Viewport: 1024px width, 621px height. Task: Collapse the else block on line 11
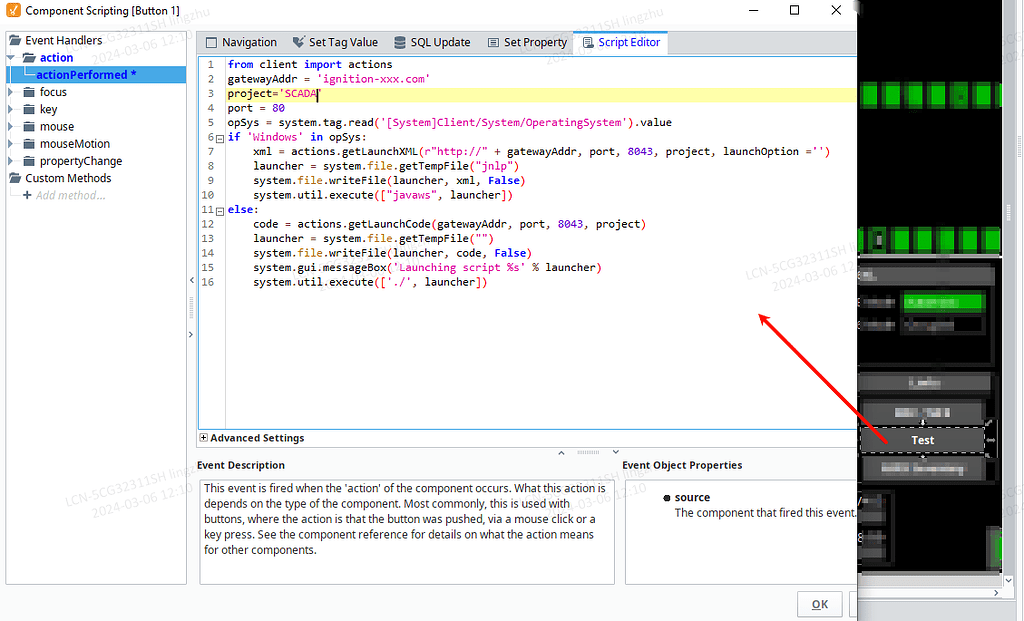tap(219, 209)
